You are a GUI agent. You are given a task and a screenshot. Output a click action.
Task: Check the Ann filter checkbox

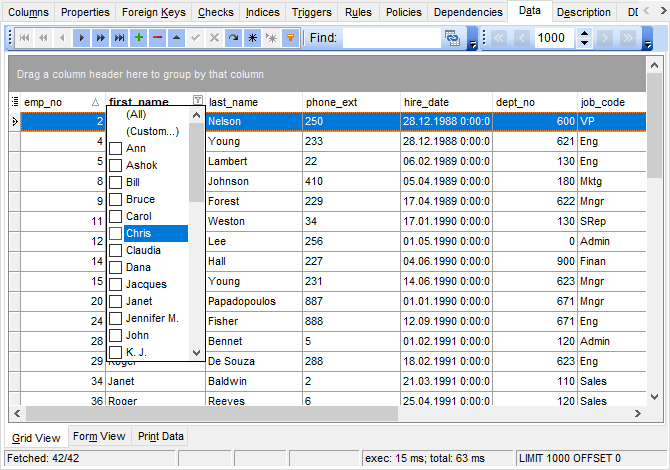point(116,149)
